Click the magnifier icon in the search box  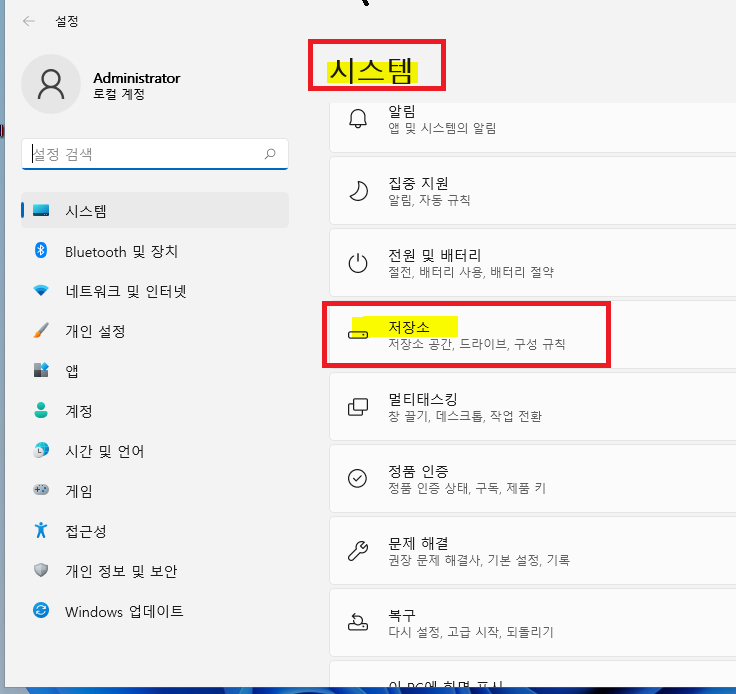point(270,153)
